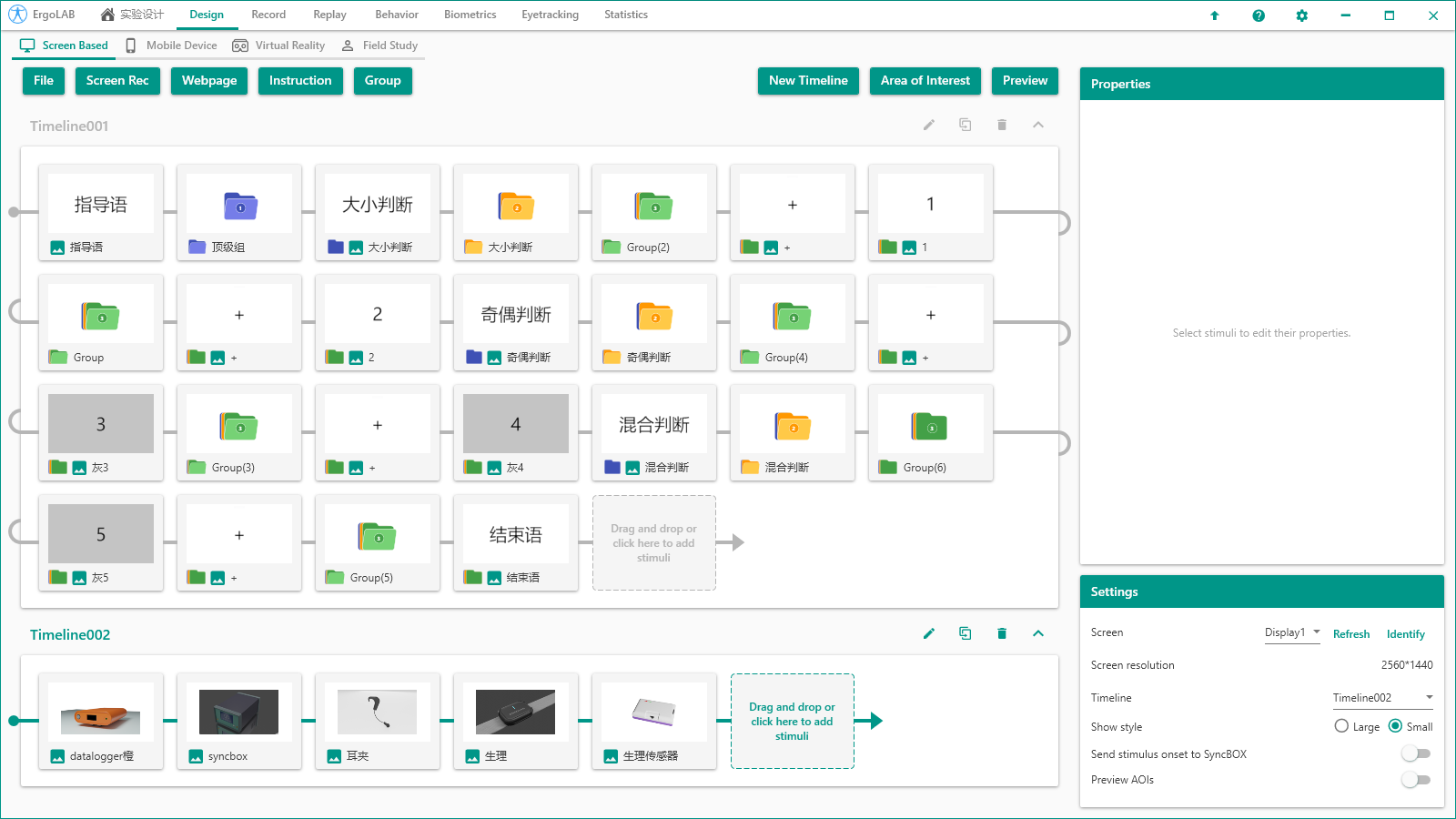Turn on the Preview AOIs switch
The width and height of the screenshot is (1456, 819).
[x=1416, y=780]
